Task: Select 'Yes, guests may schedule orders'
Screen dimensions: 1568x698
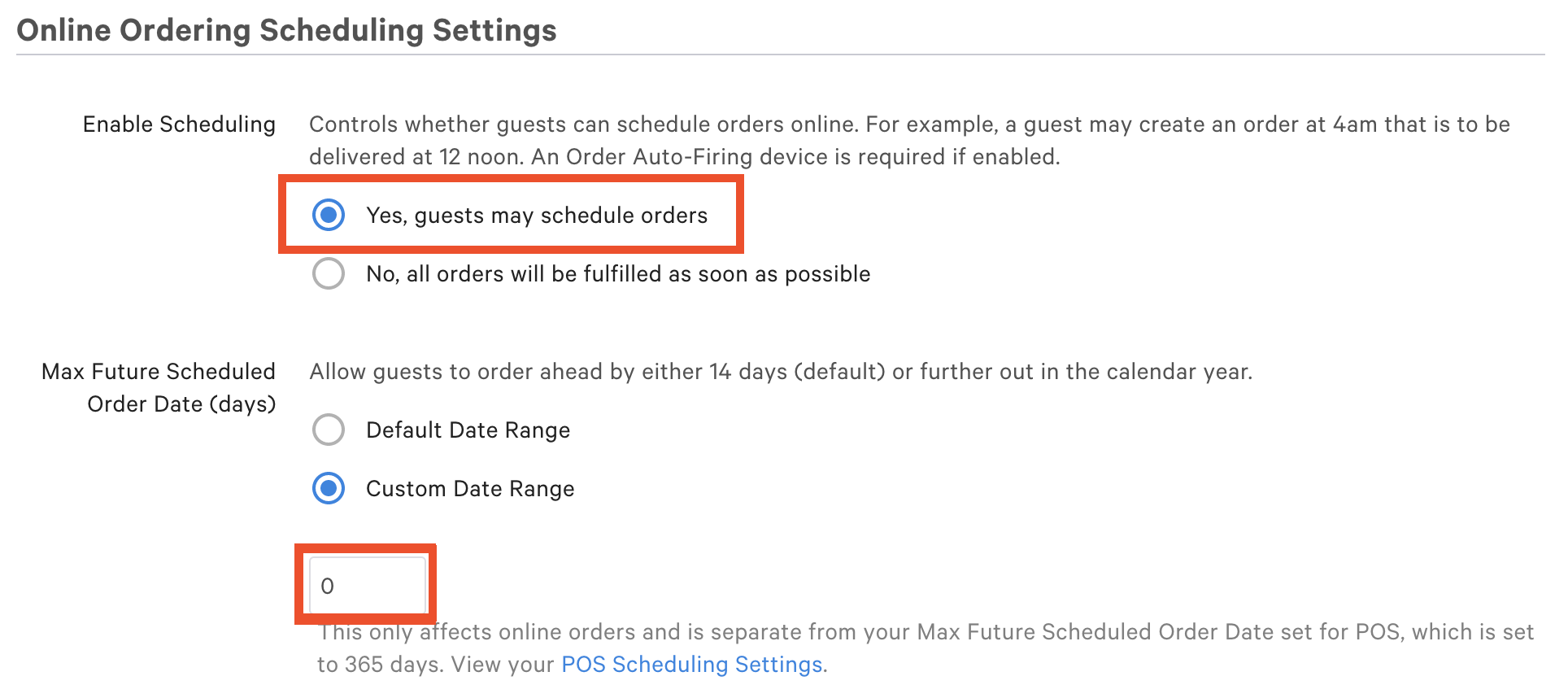Action: point(329,216)
